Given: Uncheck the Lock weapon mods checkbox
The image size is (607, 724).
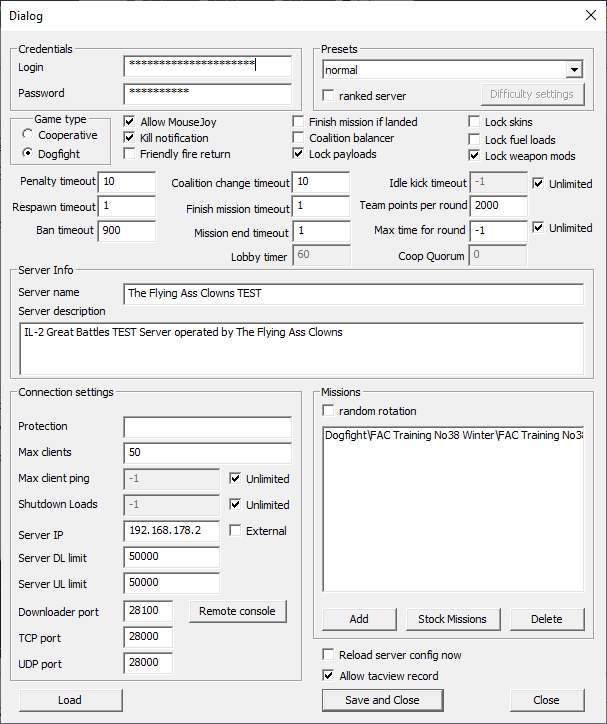Looking at the screenshot, I should (x=475, y=156).
